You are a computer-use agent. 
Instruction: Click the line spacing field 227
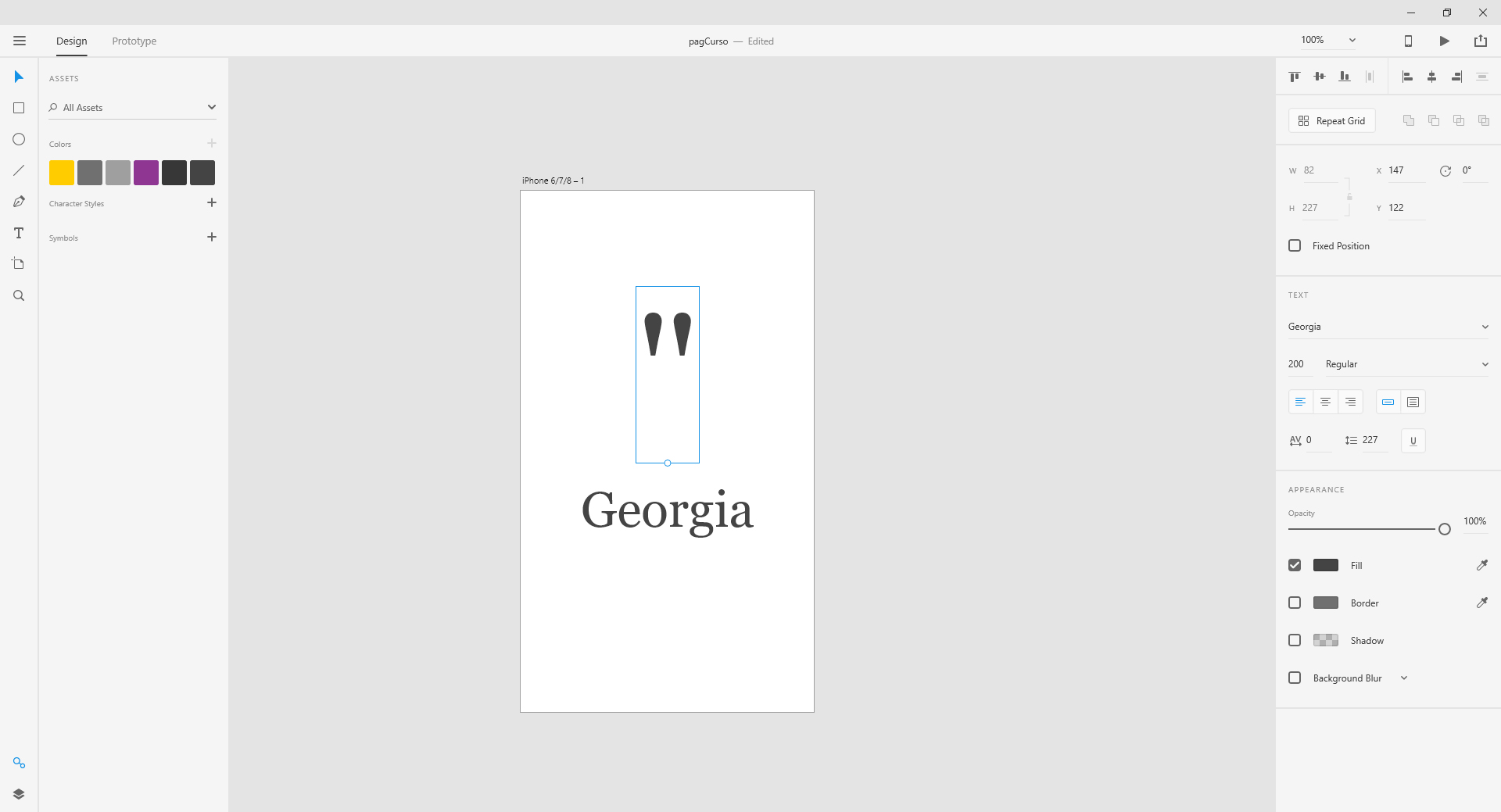coord(1374,440)
